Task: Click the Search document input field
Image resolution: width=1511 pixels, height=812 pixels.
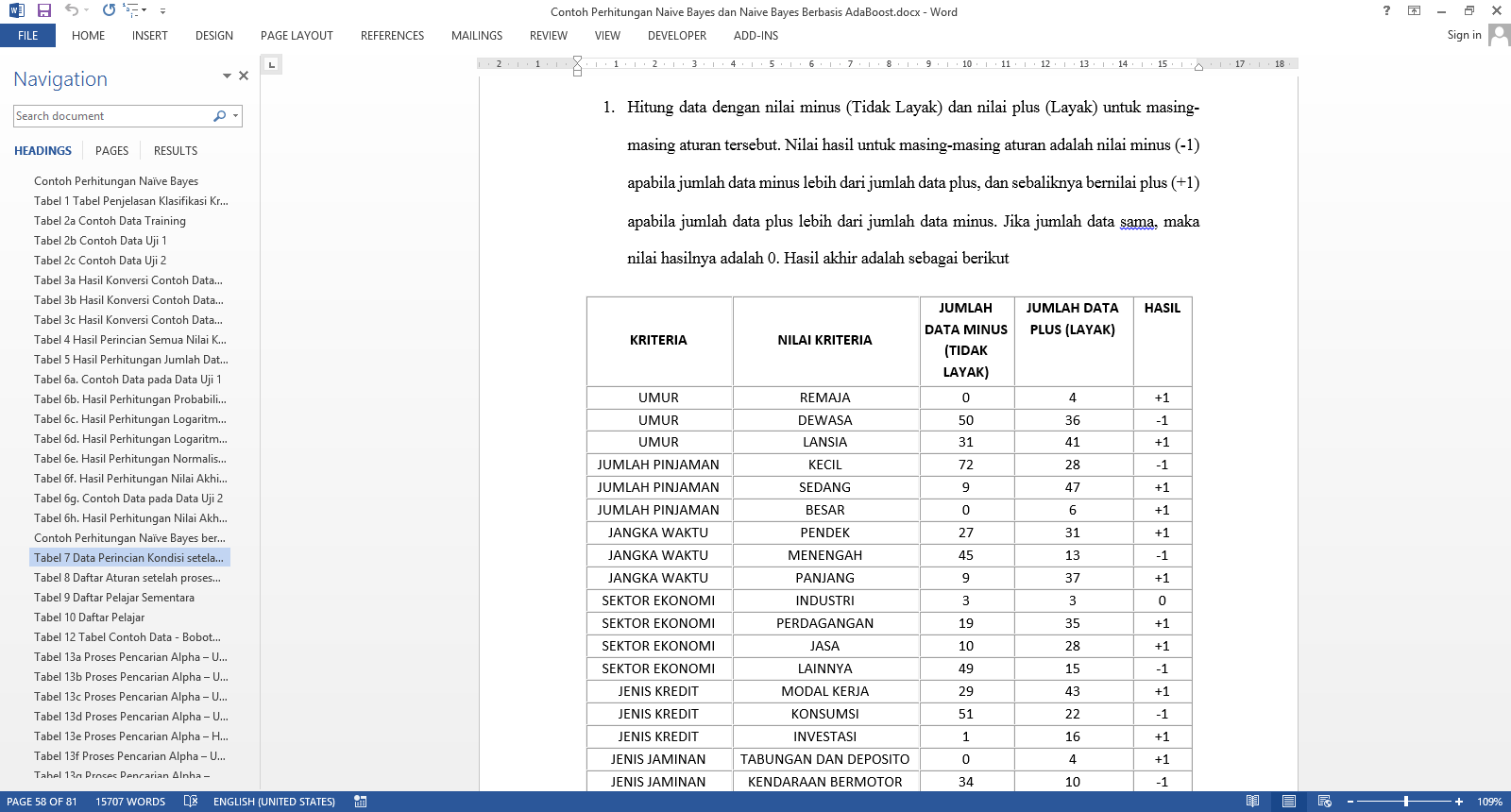Action: [111, 116]
